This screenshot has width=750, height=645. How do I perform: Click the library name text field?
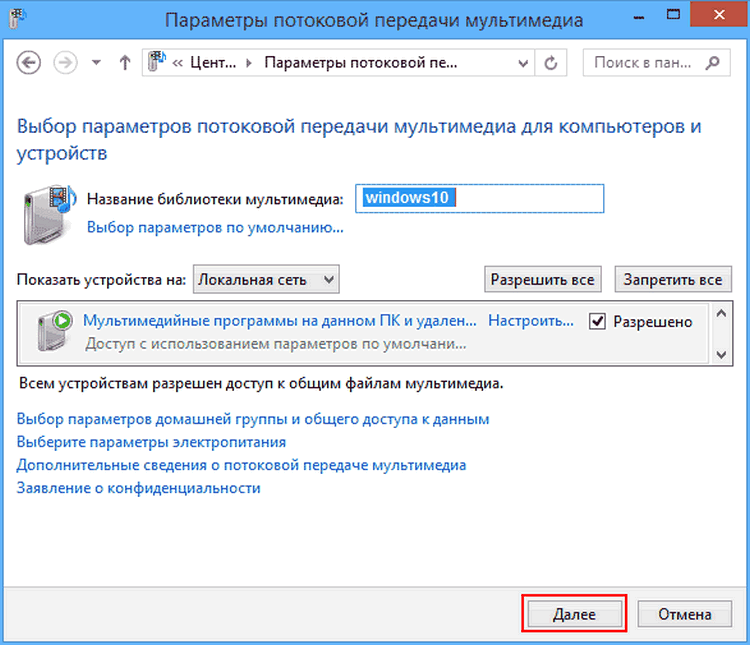point(481,198)
